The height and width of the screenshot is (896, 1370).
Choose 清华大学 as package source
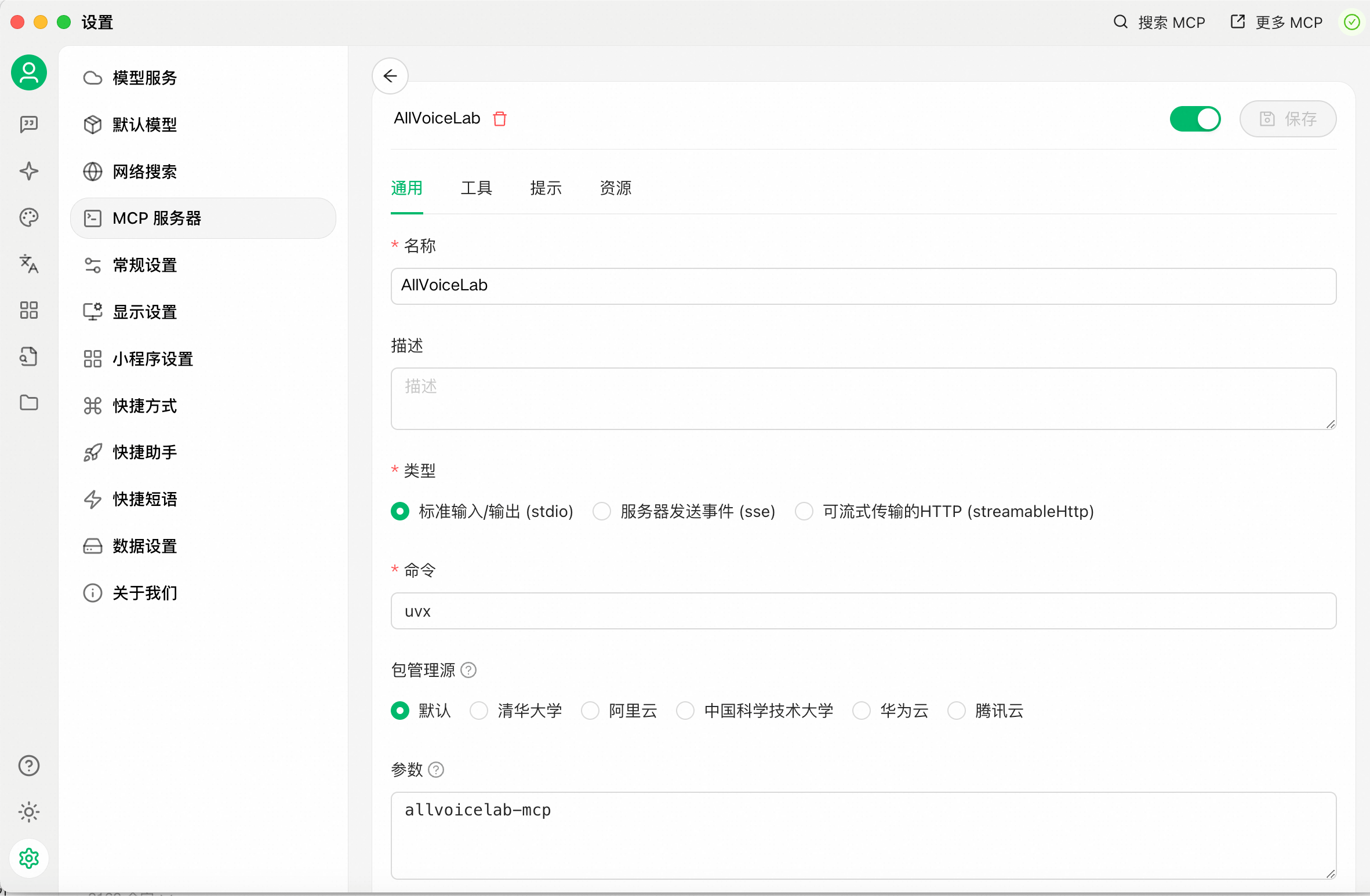[x=479, y=711]
